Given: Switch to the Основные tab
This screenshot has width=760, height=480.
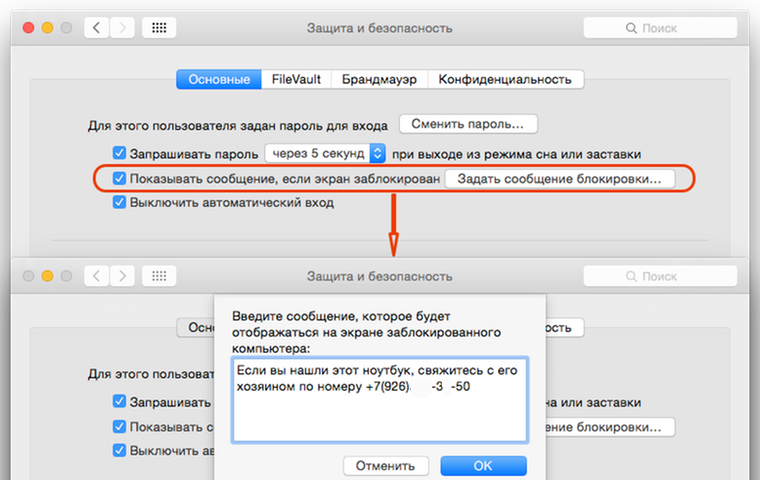Looking at the screenshot, I should [x=219, y=79].
